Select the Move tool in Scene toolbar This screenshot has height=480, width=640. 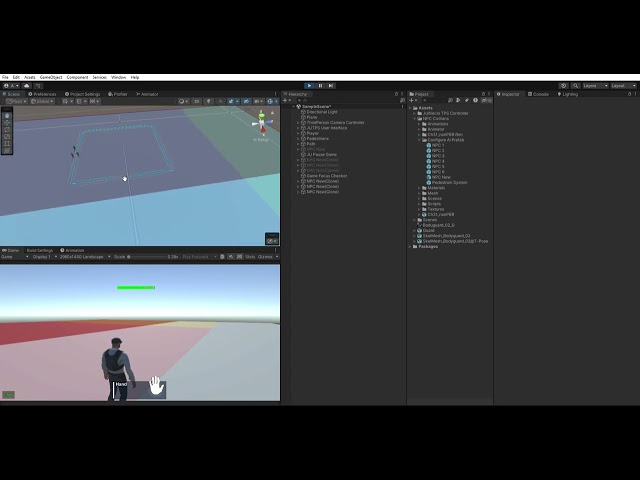tap(7, 122)
